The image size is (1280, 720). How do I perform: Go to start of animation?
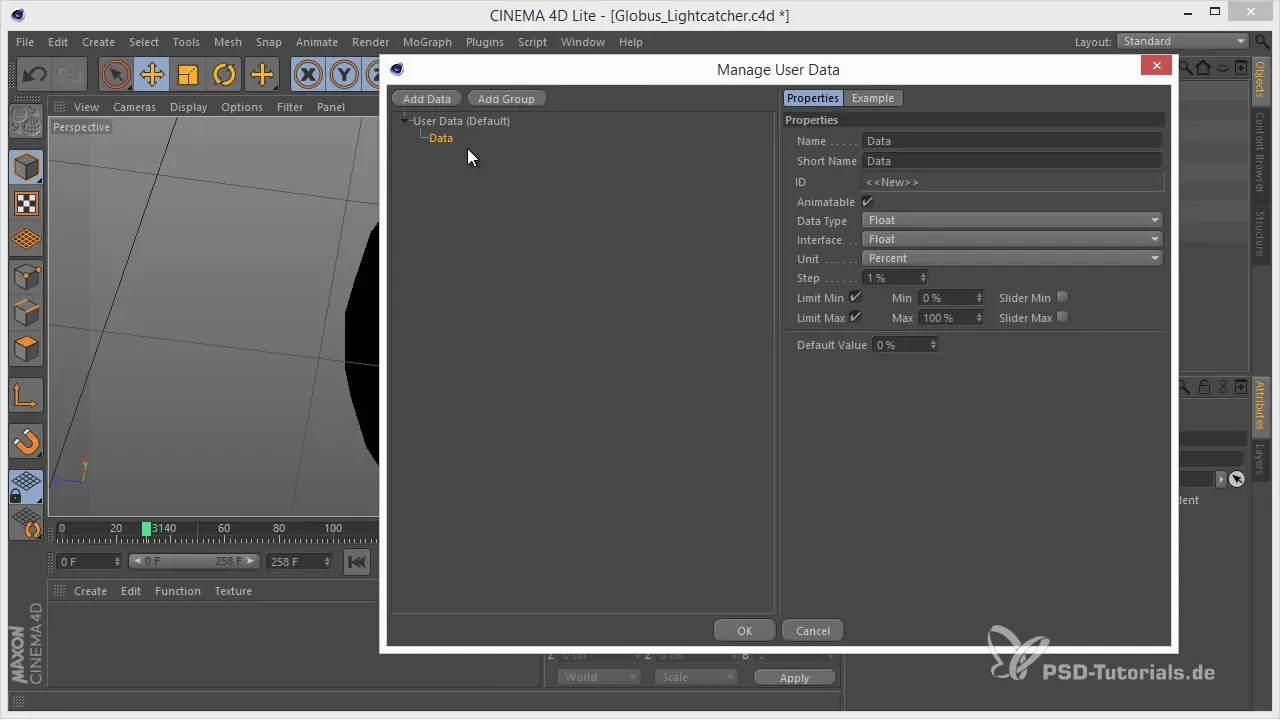point(356,562)
